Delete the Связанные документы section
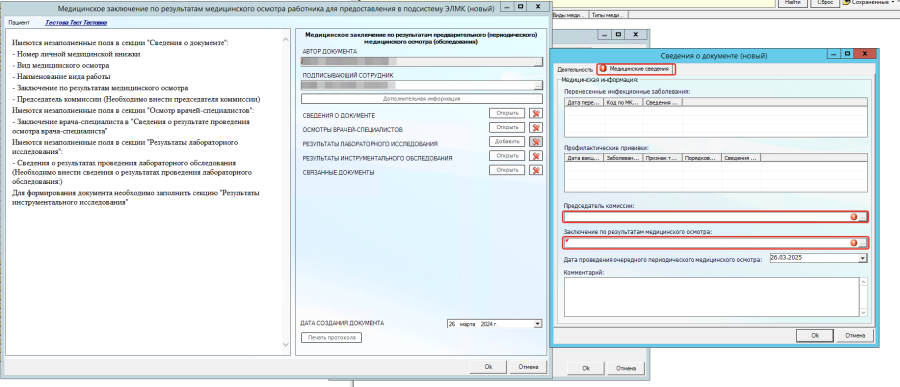The height and width of the screenshot is (387, 900). tap(536, 170)
